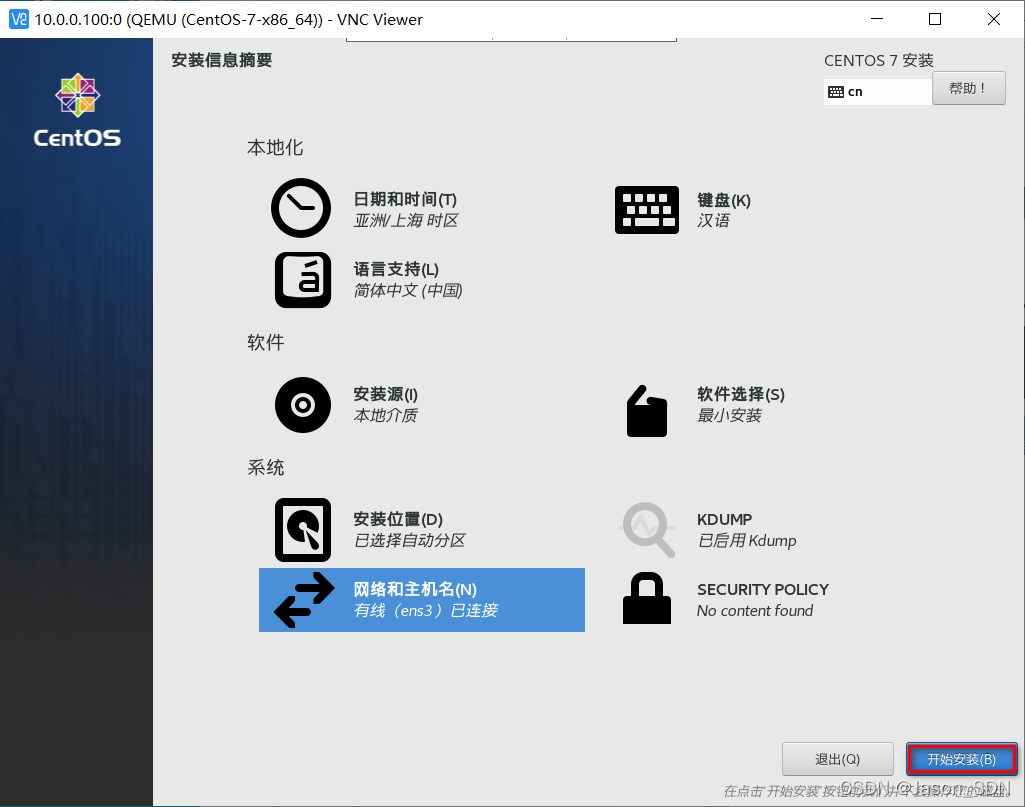Open Security Policy padlock icon
The image size is (1025, 807).
(x=647, y=598)
